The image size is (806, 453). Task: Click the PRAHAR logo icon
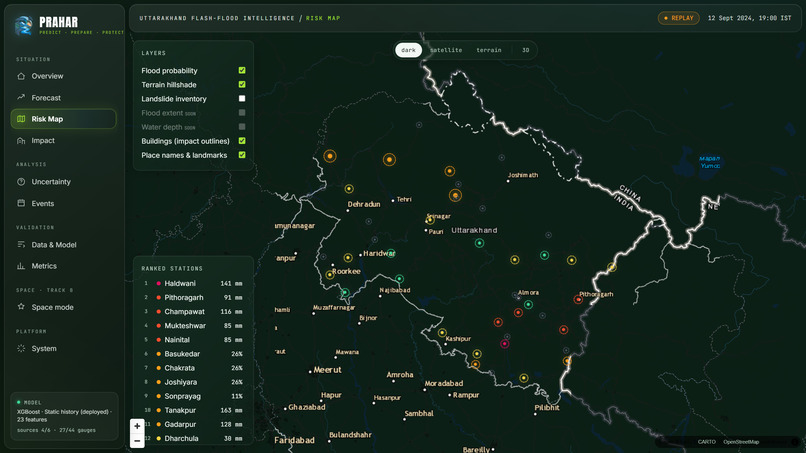pyautogui.click(x=24, y=25)
